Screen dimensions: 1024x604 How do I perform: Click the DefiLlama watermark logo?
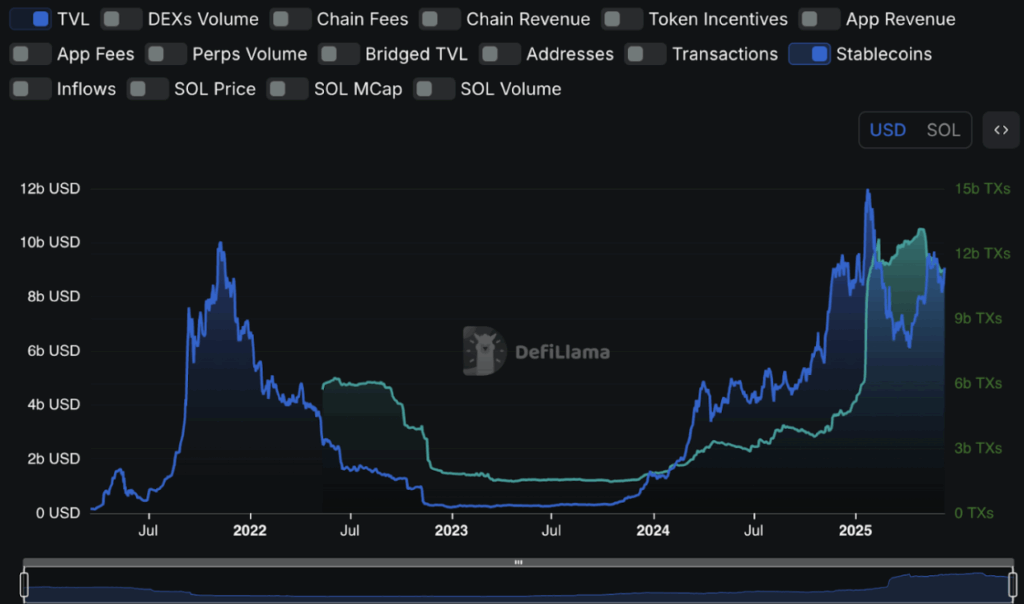pos(536,351)
